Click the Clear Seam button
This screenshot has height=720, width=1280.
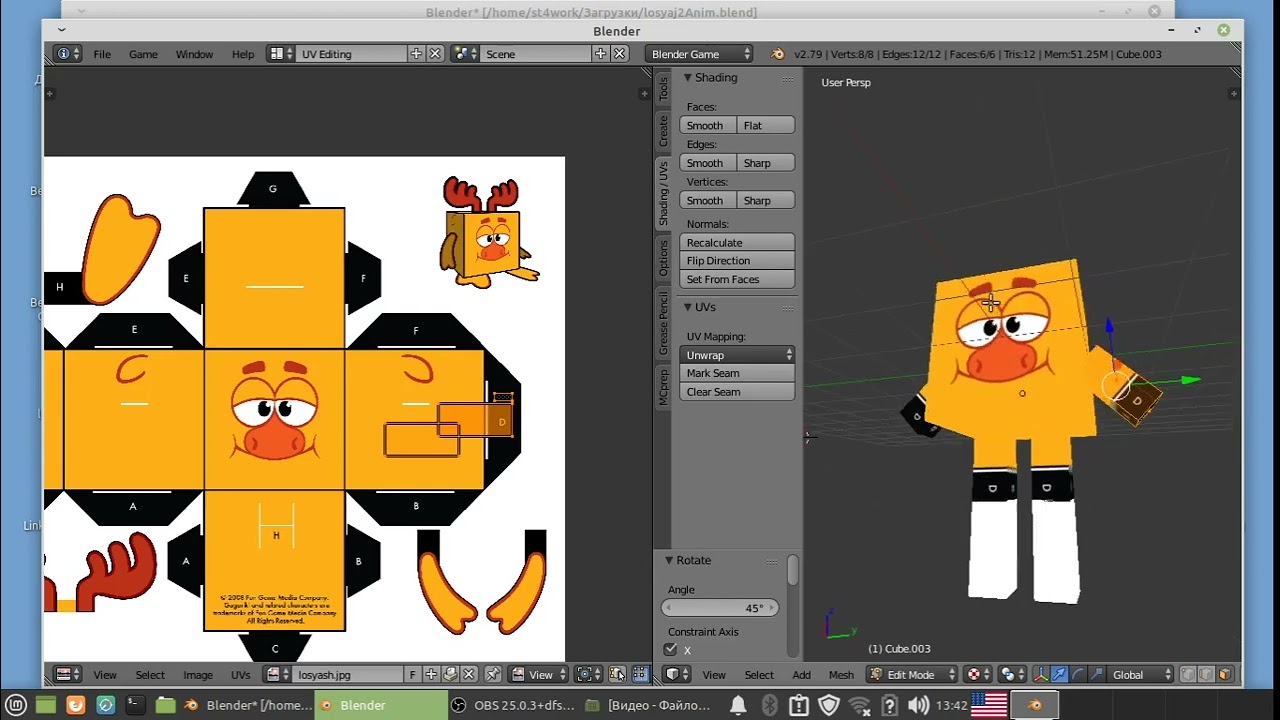click(737, 392)
